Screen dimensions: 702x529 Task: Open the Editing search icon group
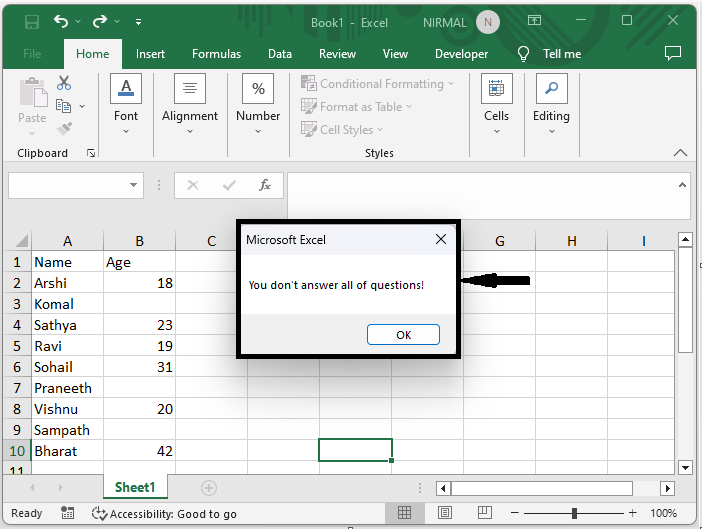[x=551, y=98]
